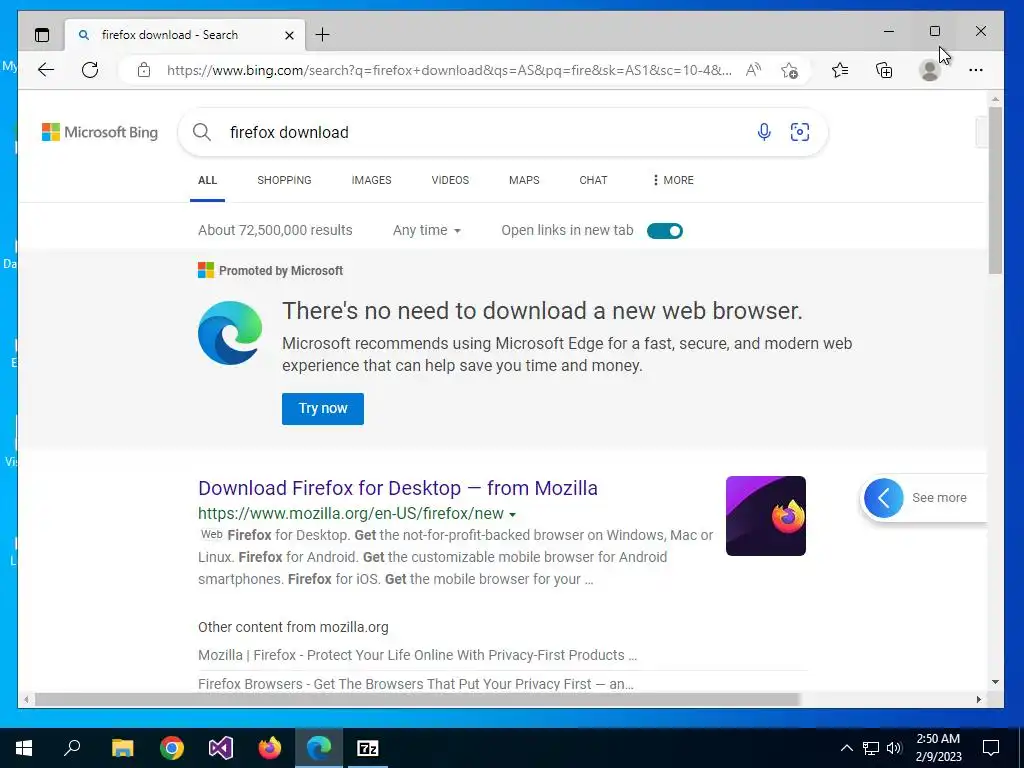
Task: Switch to the SHOPPING tab
Action: [x=284, y=180]
